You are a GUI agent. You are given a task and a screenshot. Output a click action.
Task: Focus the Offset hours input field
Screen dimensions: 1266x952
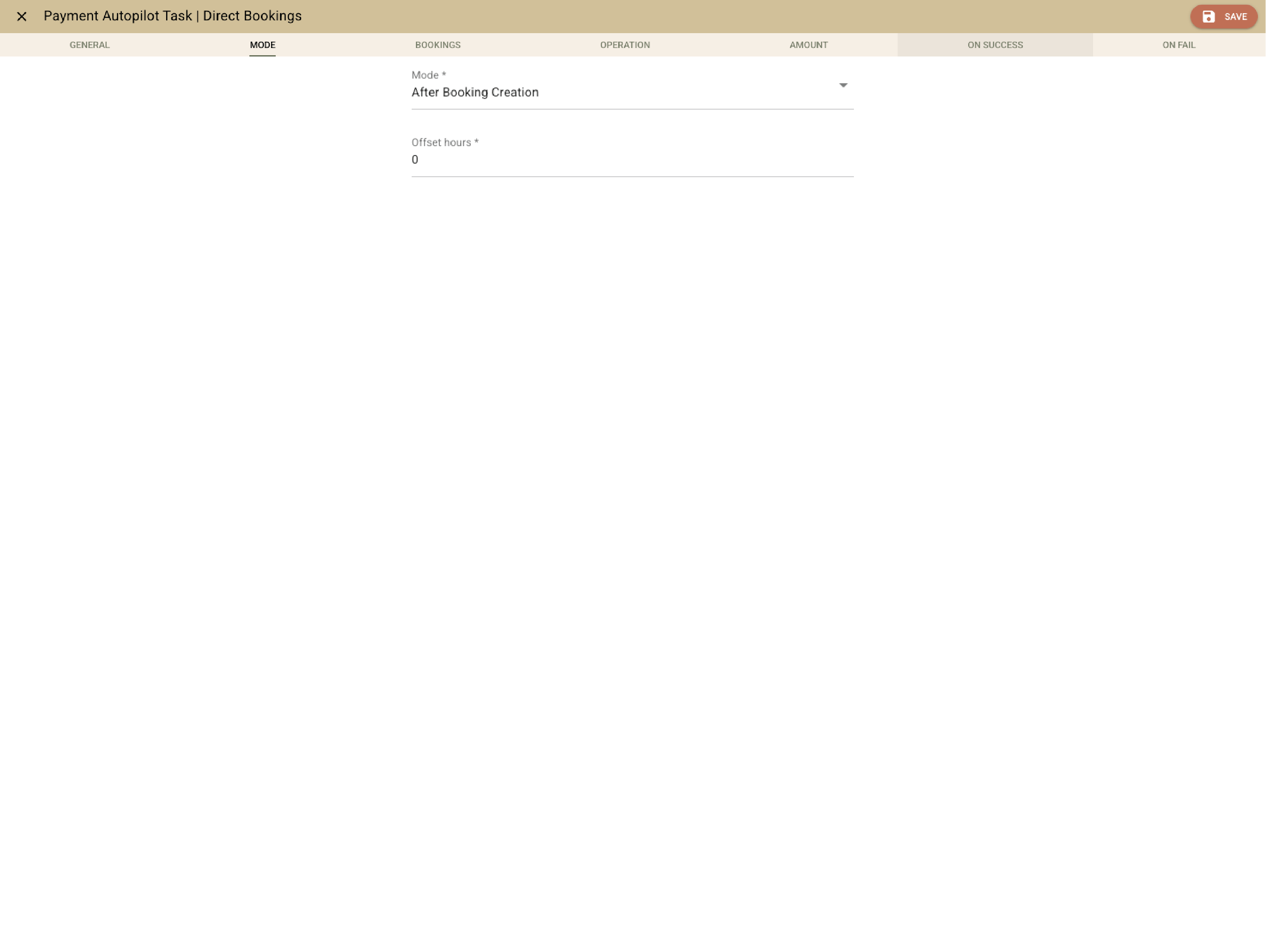(x=630, y=160)
